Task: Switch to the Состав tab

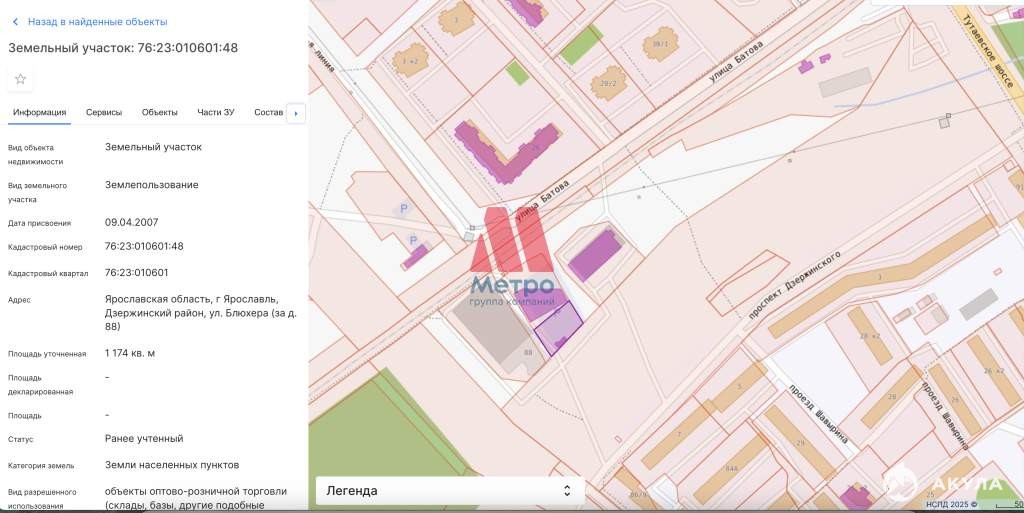Action: (x=269, y=112)
